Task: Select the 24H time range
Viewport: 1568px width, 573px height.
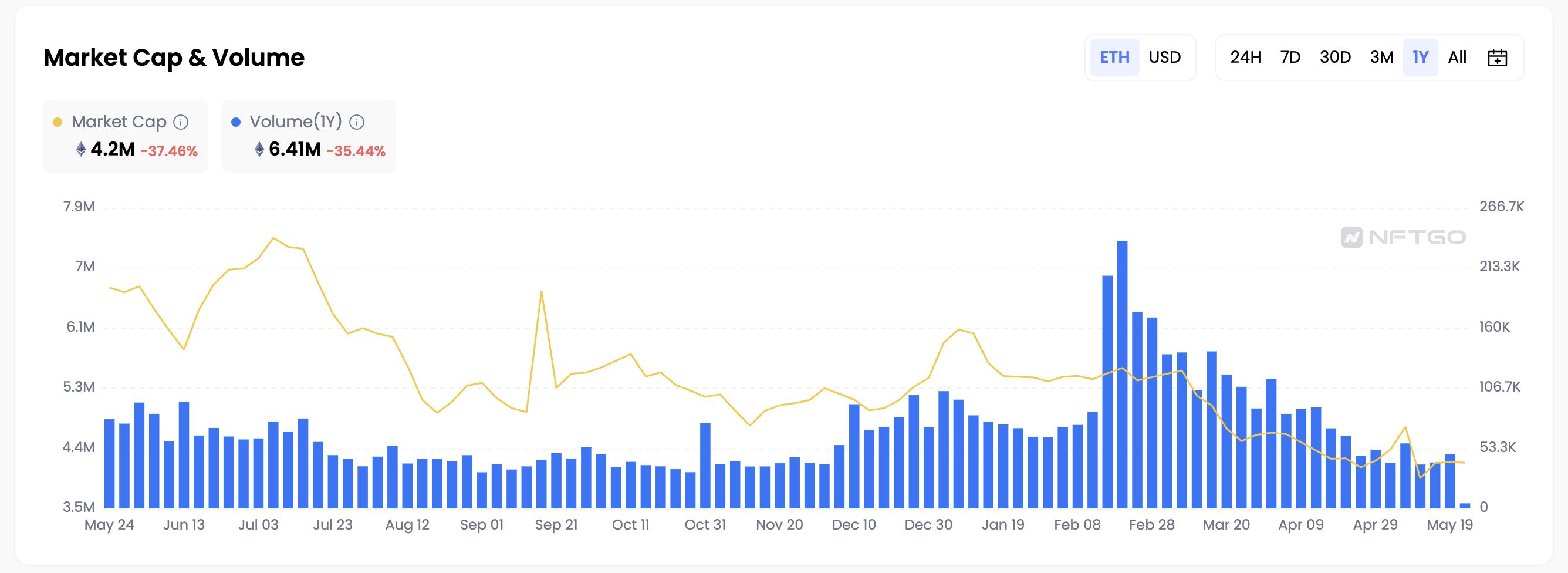Action: [1245, 58]
